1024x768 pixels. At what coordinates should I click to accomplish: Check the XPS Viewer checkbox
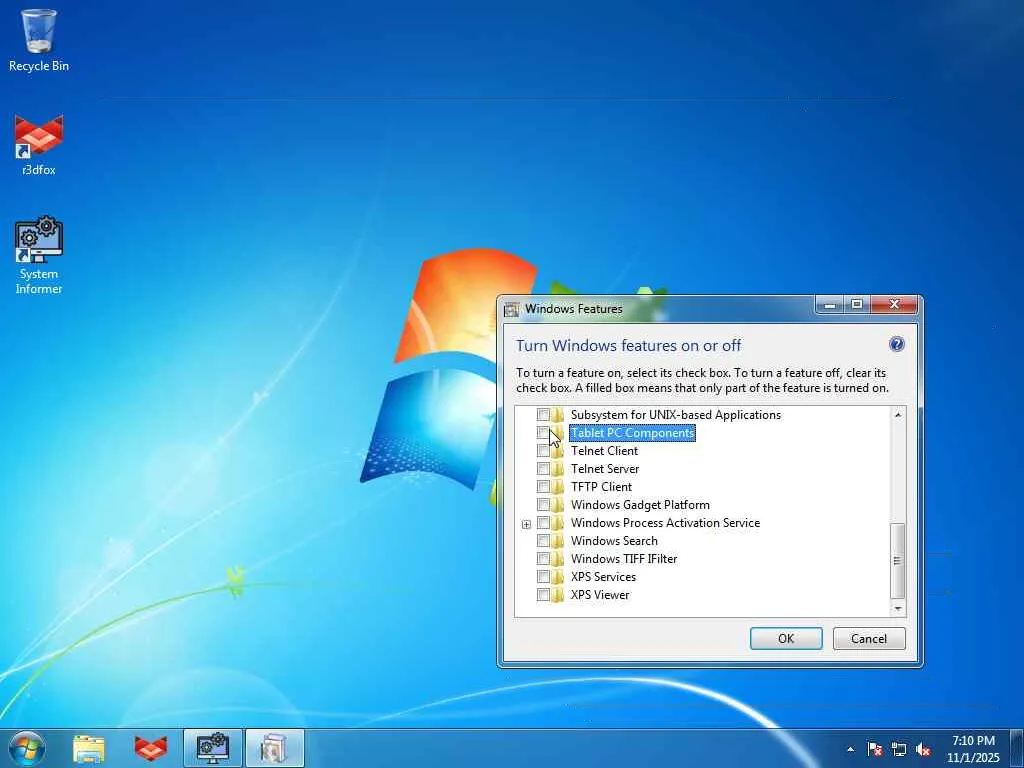point(543,594)
